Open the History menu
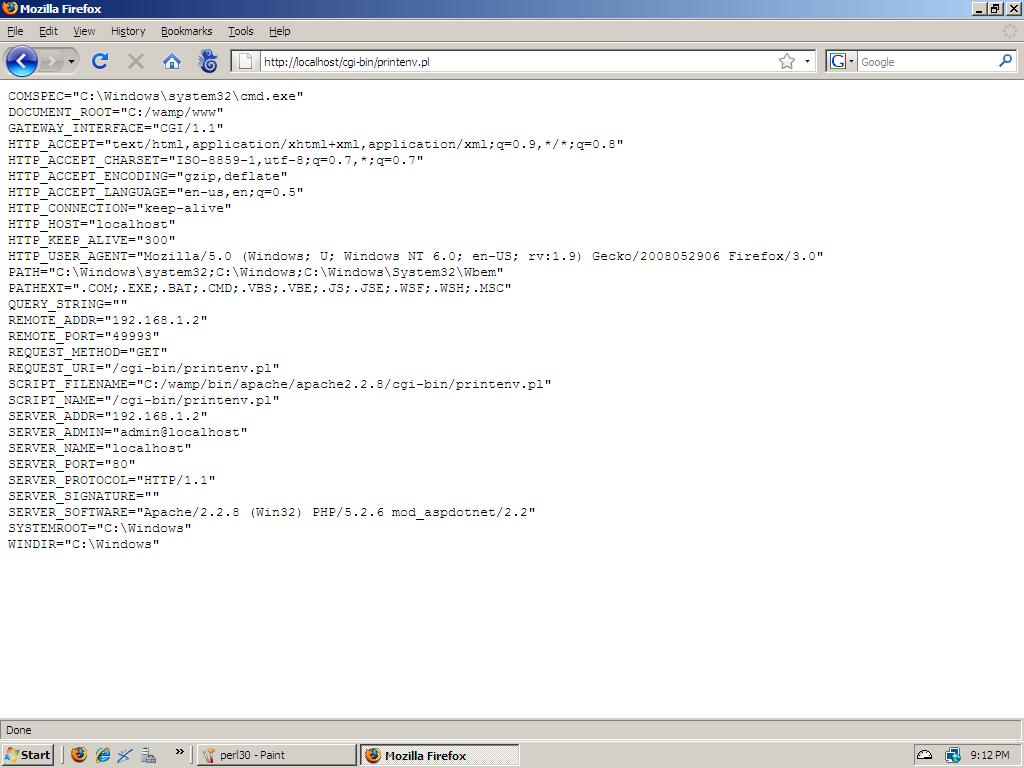 [127, 31]
